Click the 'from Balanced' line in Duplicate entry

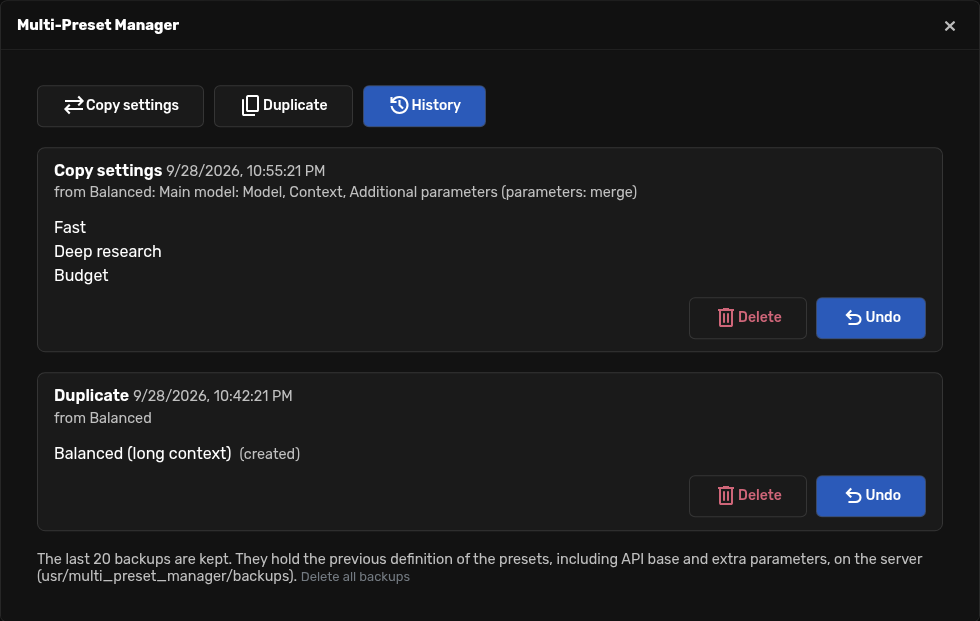pyautogui.click(x=103, y=418)
